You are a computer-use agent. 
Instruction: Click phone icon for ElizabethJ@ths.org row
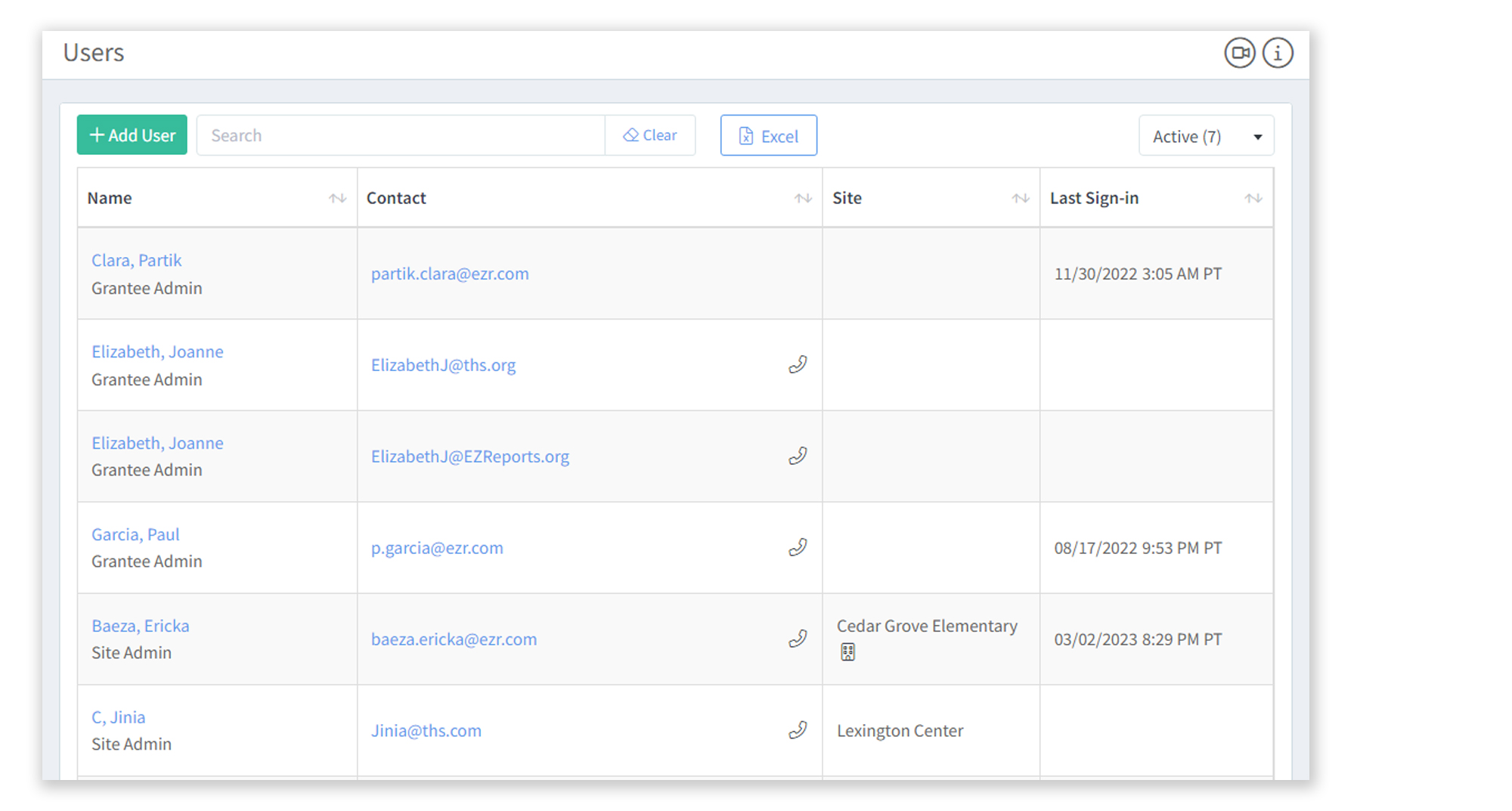(798, 365)
